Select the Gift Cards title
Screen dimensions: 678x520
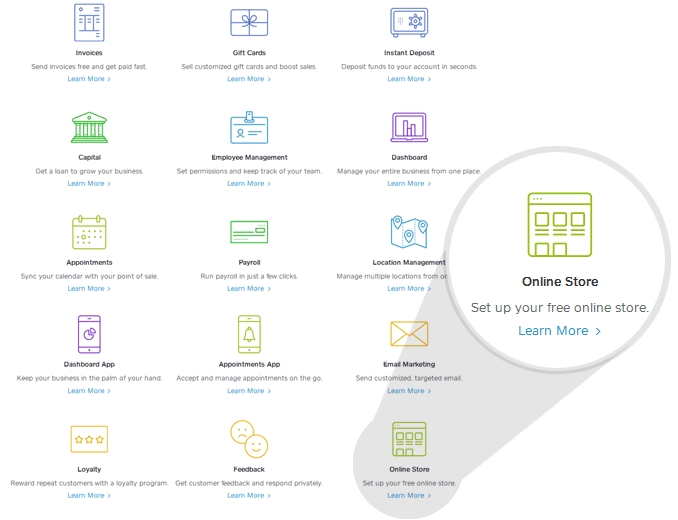pos(249,53)
